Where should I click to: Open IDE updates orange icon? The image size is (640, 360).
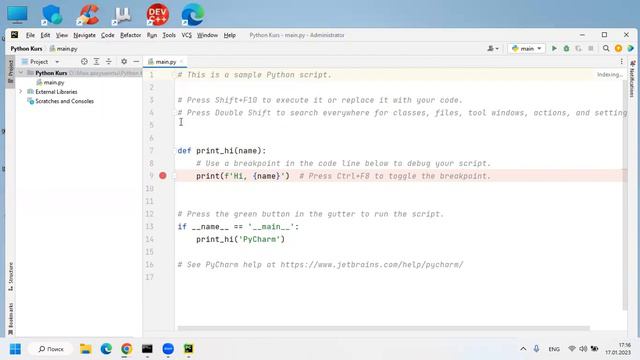click(x=618, y=48)
